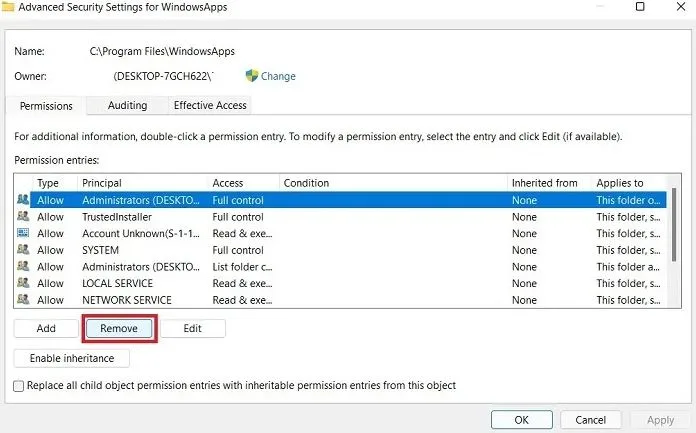This screenshot has height=433, width=696.
Task: Select the Account Unknown(S-1-1... entry
Action: point(341,234)
